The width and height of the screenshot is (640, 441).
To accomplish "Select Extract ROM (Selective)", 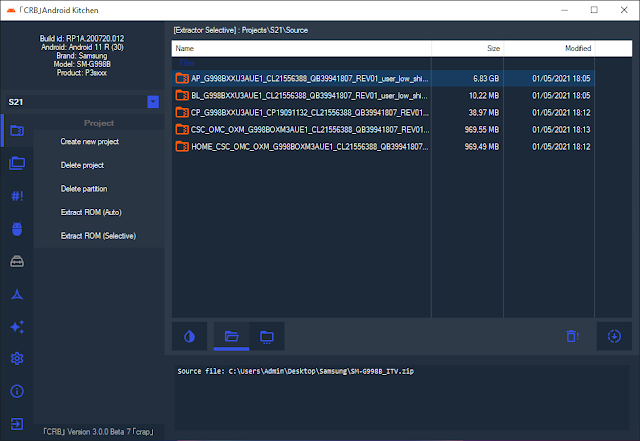I will pyautogui.click(x=98, y=236).
